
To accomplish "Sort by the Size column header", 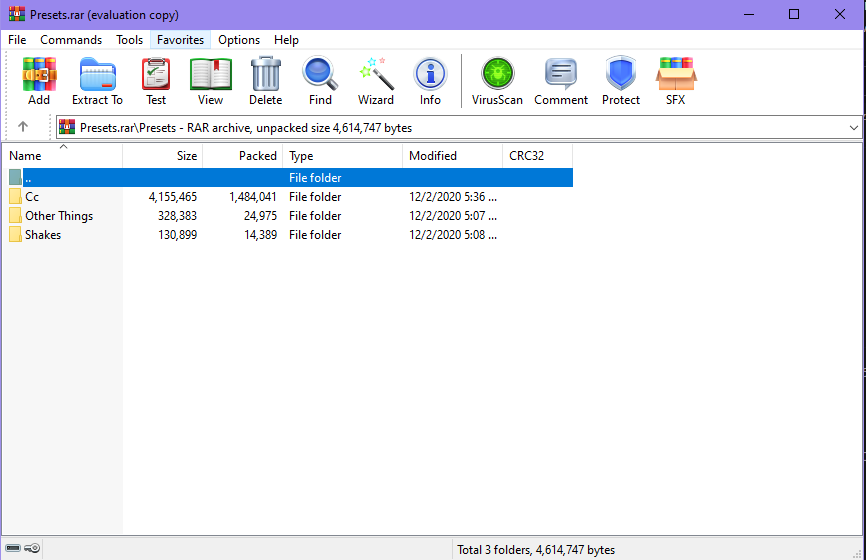I will (162, 156).
